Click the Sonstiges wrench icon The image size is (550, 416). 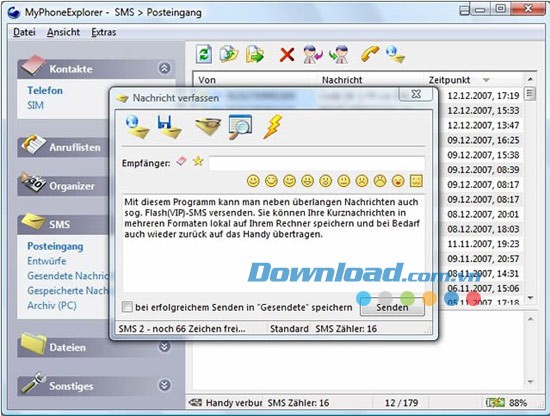(x=33, y=382)
